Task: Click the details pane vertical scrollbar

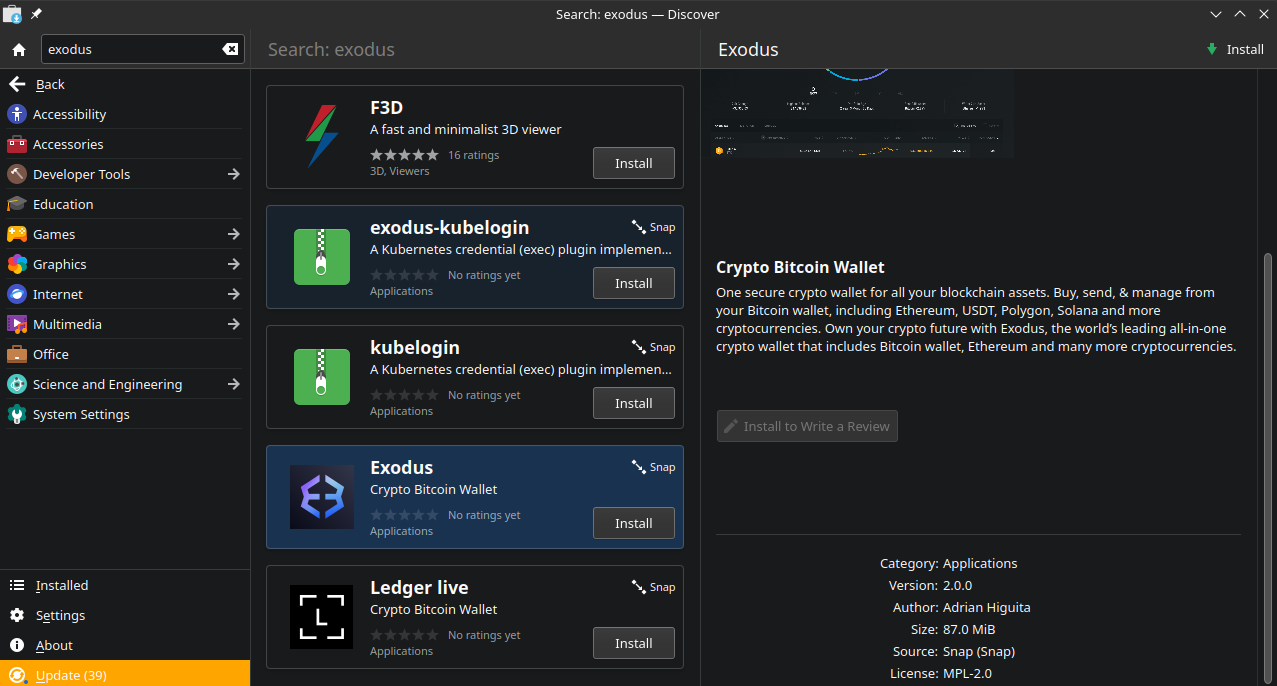Action: coord(1268,468)
